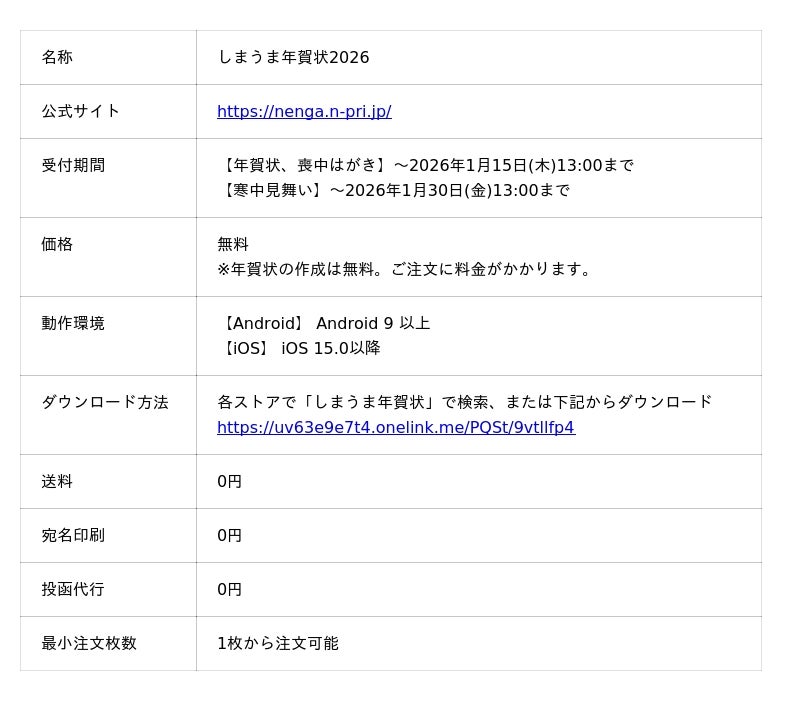The height and width of the screenshot is (701, 800).
Task: Click the iOS 15.0以降 requirement line
Action: point(299,348)
